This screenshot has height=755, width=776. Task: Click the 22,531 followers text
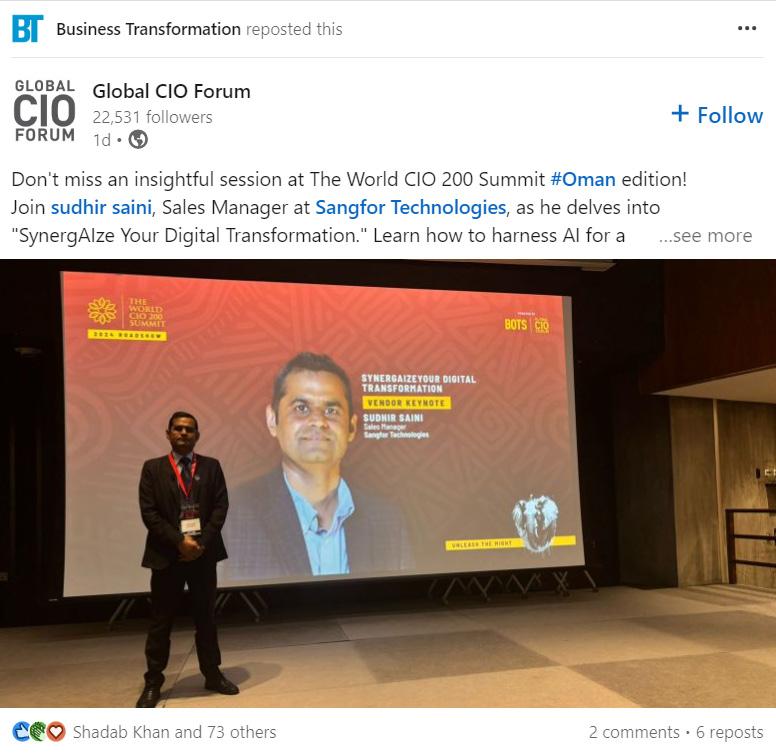[x=152, y=117]
